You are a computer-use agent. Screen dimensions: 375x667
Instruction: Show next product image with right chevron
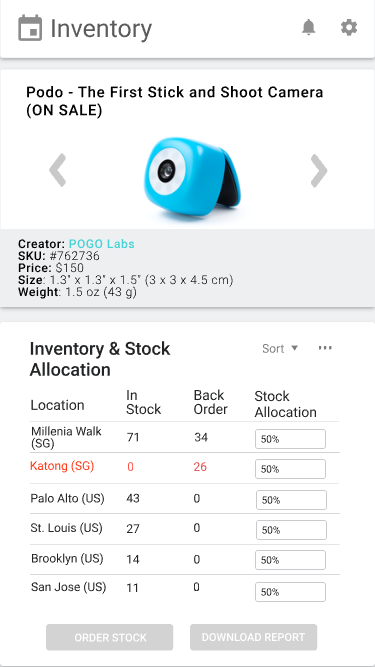[319, 170]
